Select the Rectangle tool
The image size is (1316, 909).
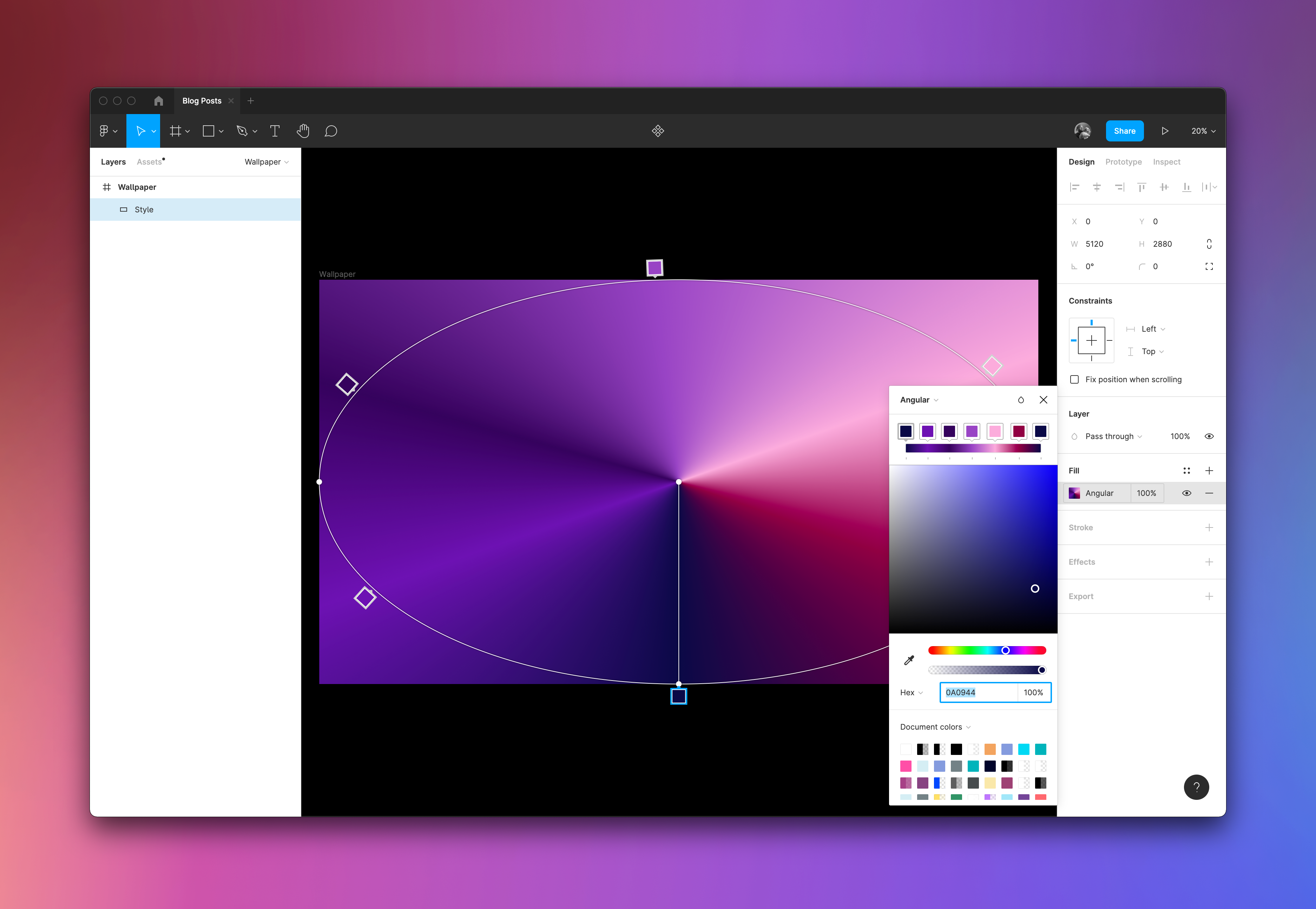pos(209,131)
